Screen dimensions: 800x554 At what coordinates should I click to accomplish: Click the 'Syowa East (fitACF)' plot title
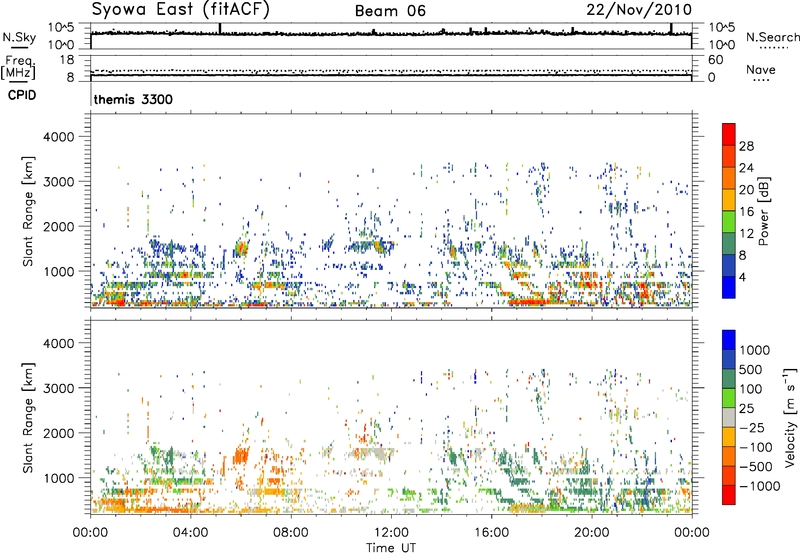click(181, 10)
